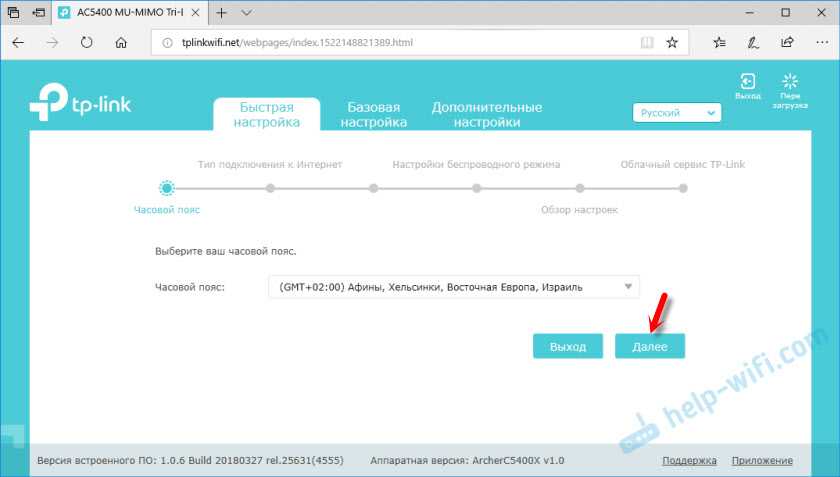Click the tp-link logo
This screenshot has height=477, width=840.
(x=80, y=103)
